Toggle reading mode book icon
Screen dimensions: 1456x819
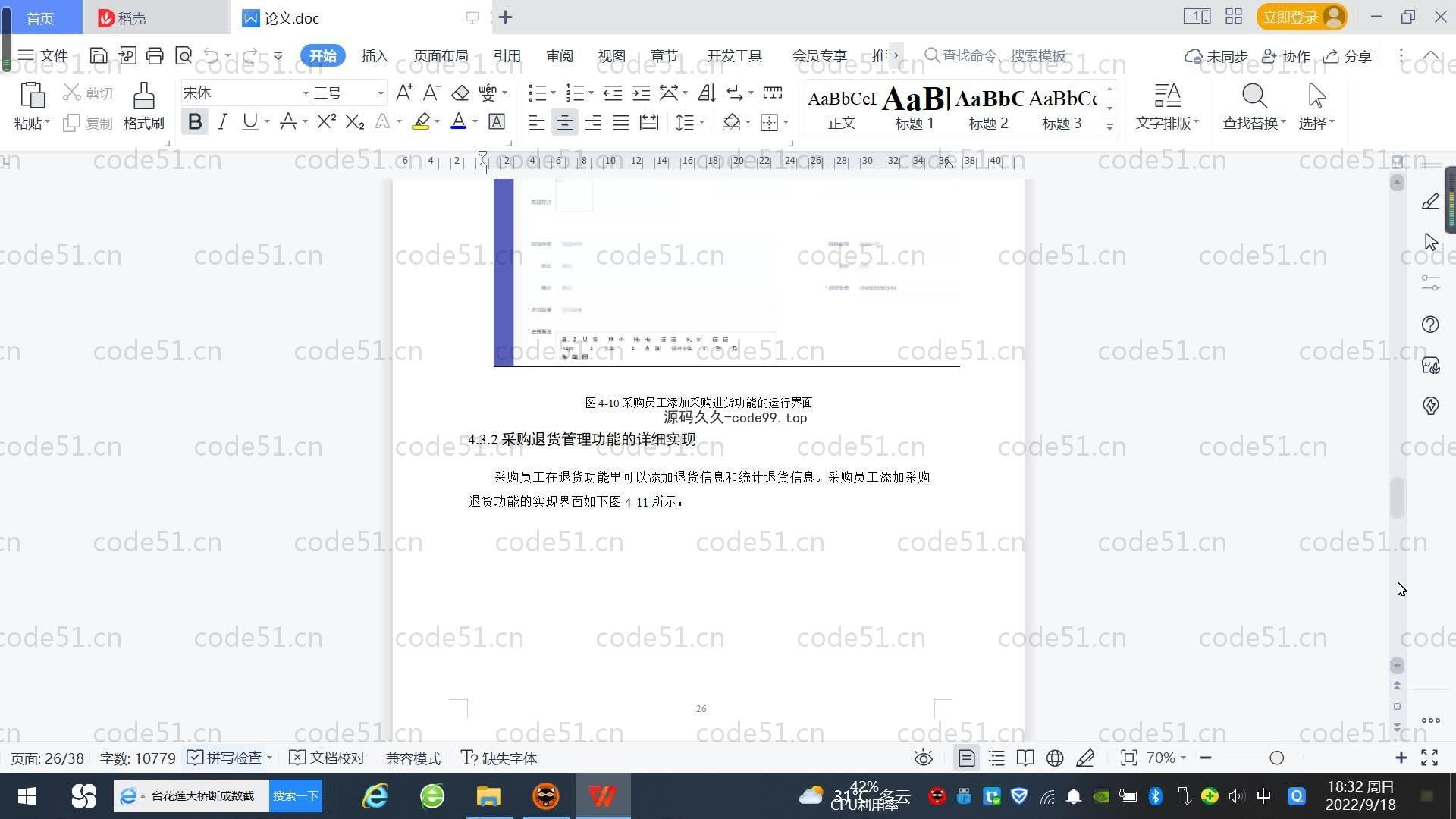coord(1025,758)
